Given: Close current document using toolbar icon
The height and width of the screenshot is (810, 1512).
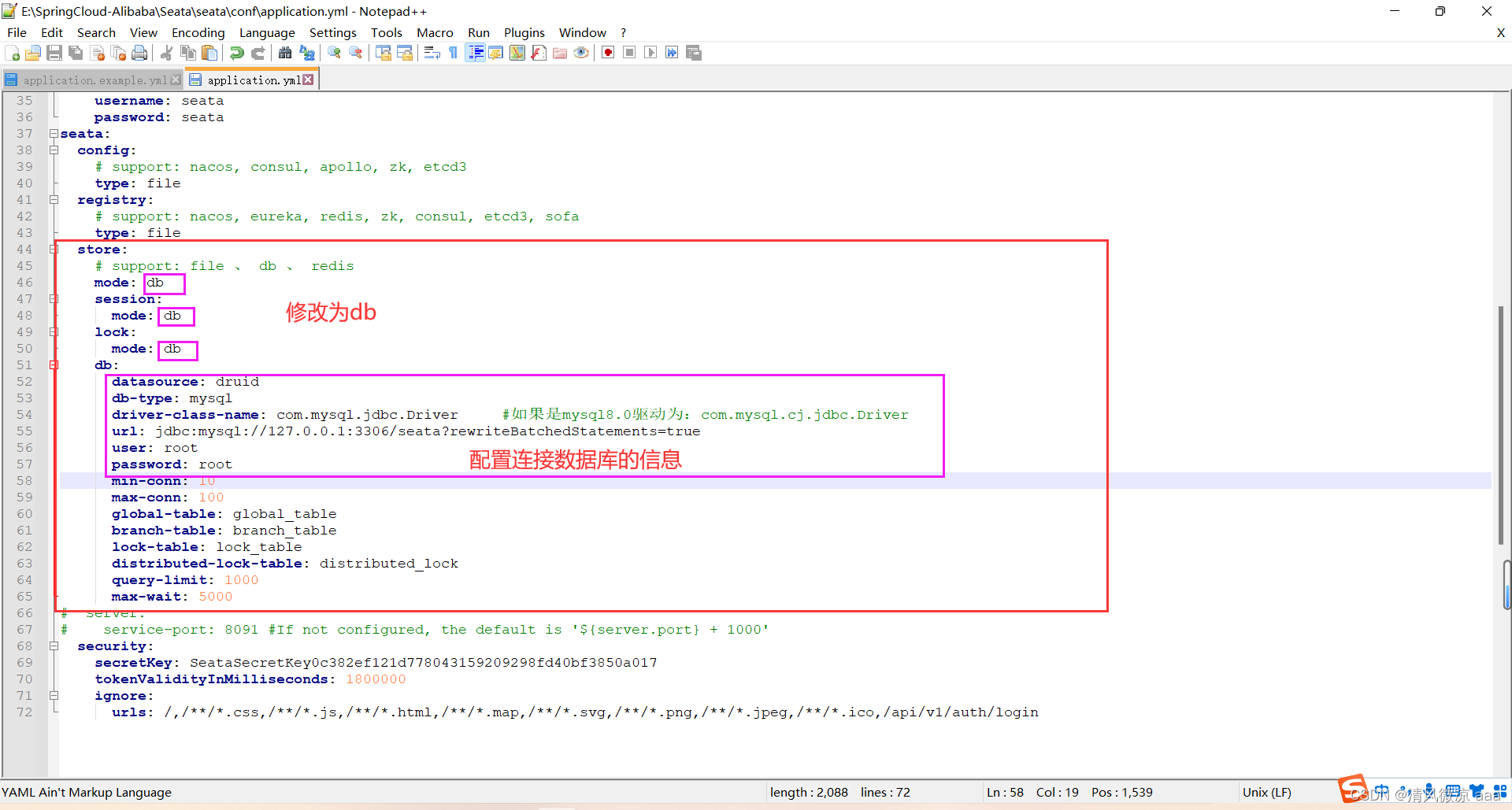Looking at the screenshot, I should [97, 53].
